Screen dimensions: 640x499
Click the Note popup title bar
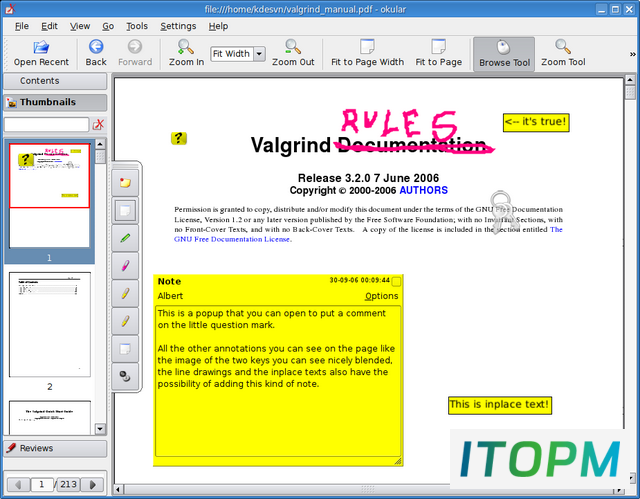tap(278, 281)
